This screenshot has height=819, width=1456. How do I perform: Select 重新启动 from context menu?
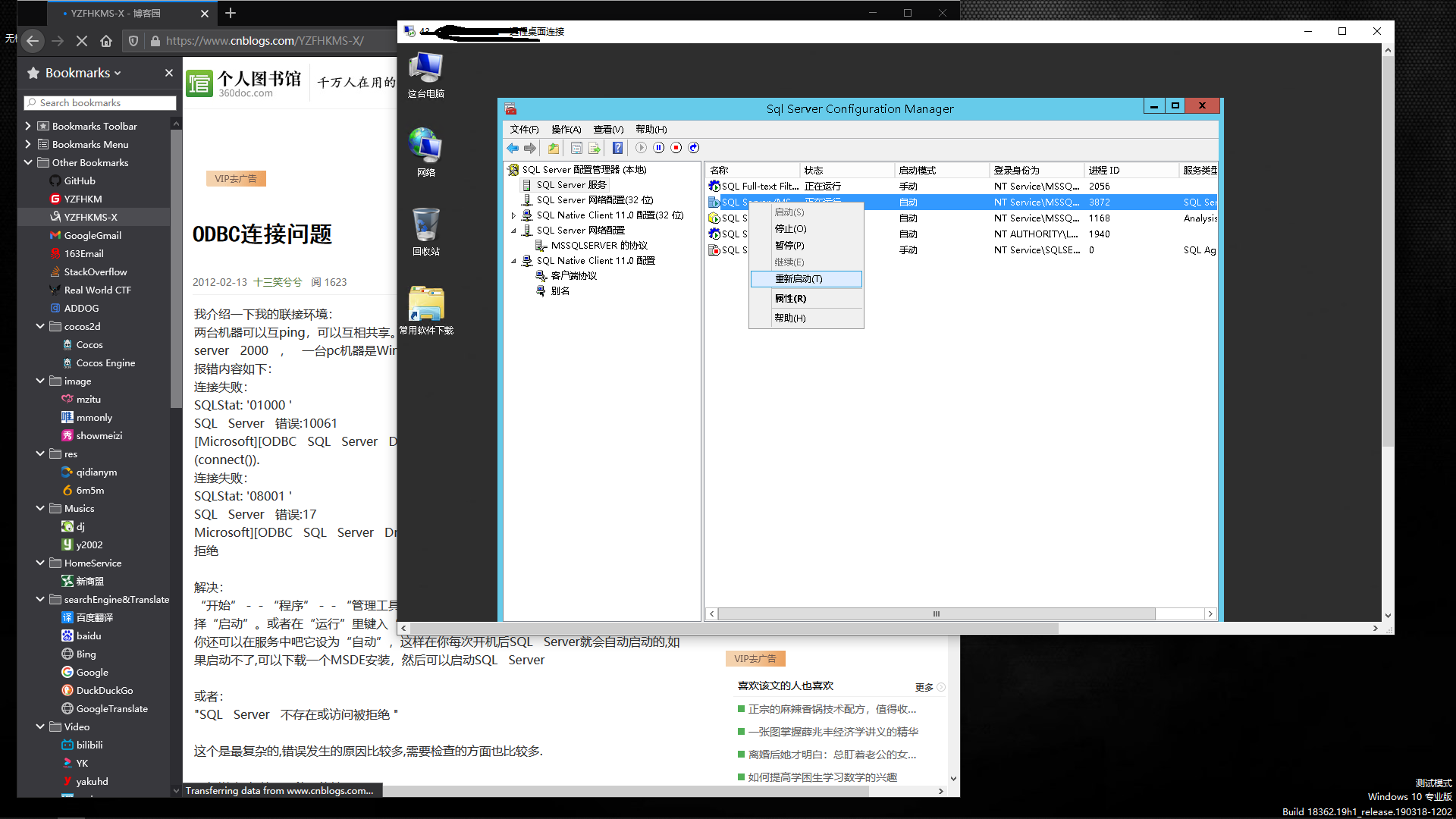[x=805, y=279]
